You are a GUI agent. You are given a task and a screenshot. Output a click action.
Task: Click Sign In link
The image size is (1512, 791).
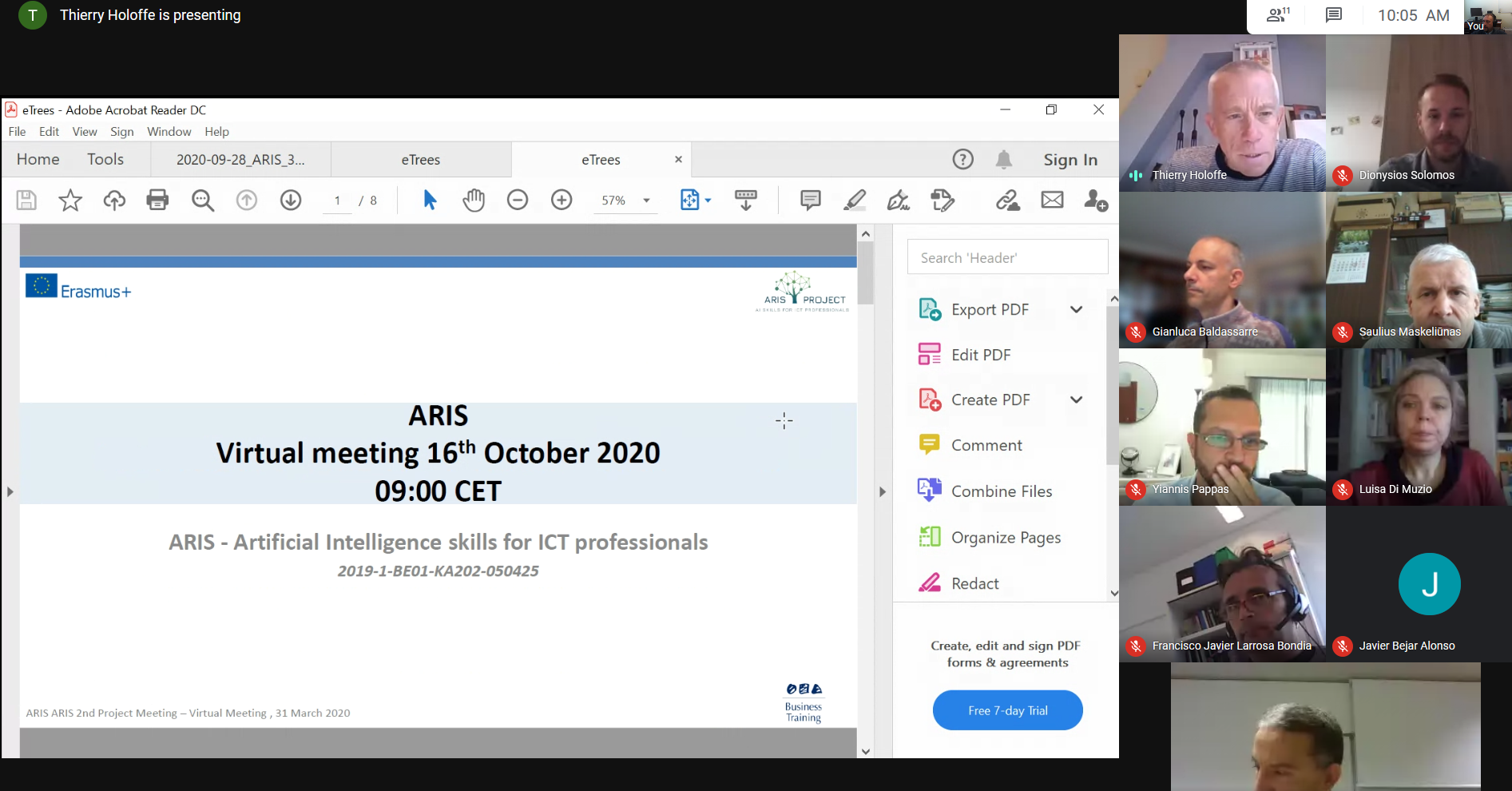(1070, 160)
